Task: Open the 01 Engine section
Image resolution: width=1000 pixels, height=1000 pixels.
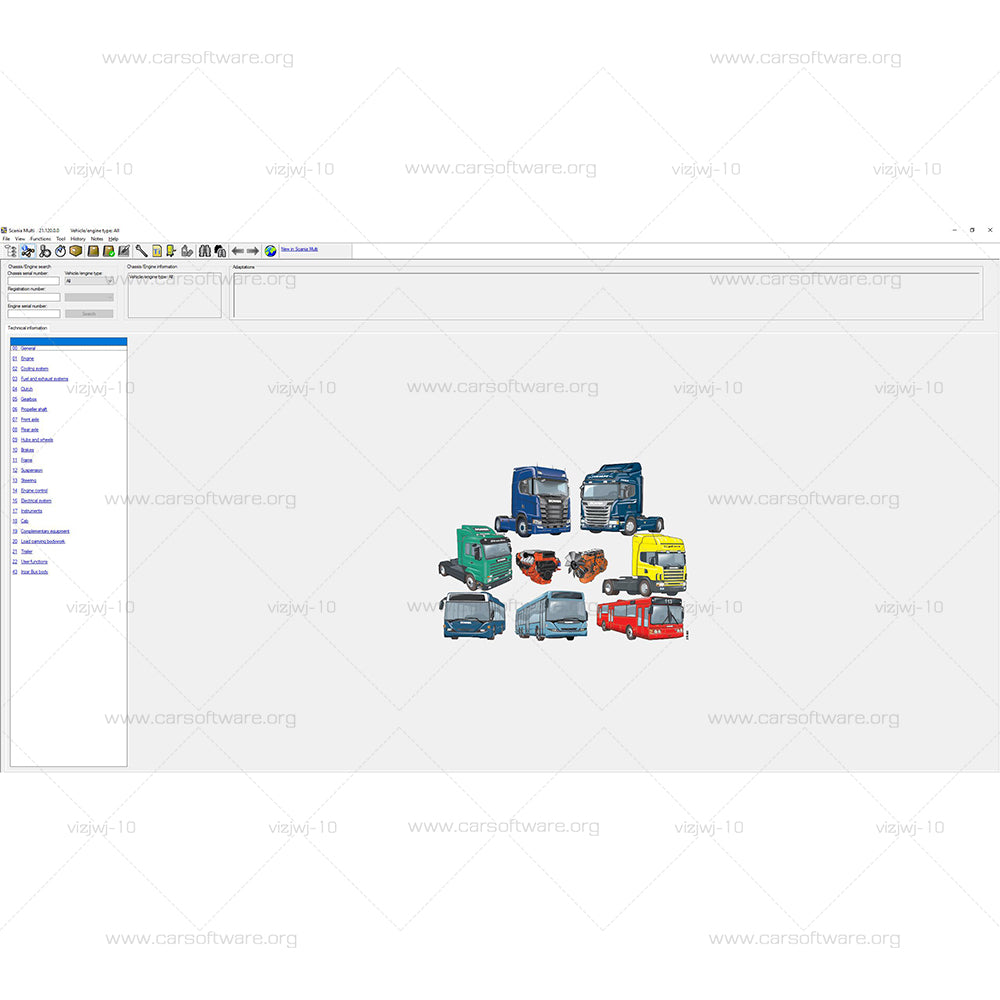Action: point(24,358)
